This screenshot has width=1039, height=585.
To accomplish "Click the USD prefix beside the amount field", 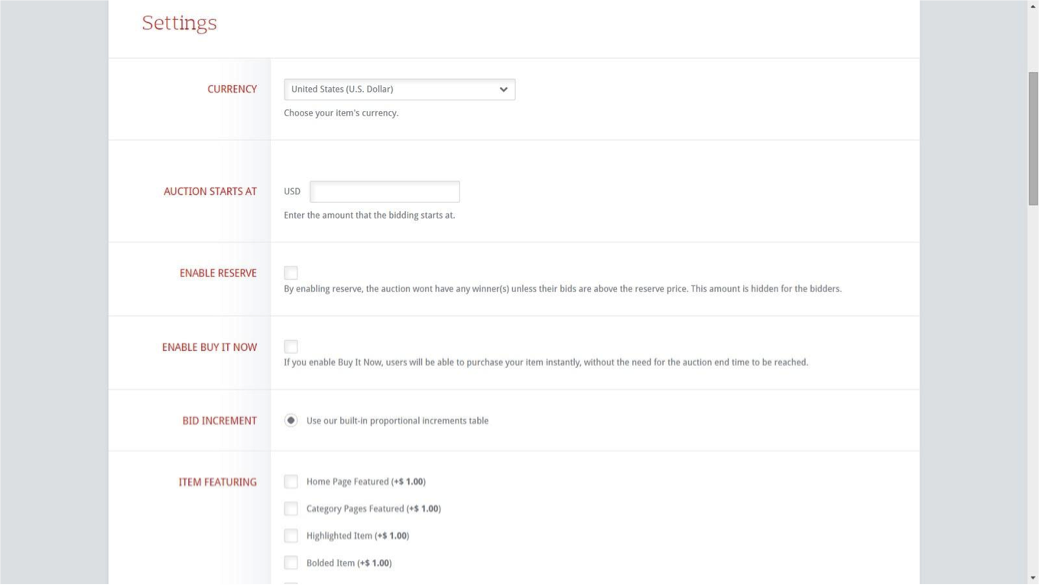I will point(292,192).
